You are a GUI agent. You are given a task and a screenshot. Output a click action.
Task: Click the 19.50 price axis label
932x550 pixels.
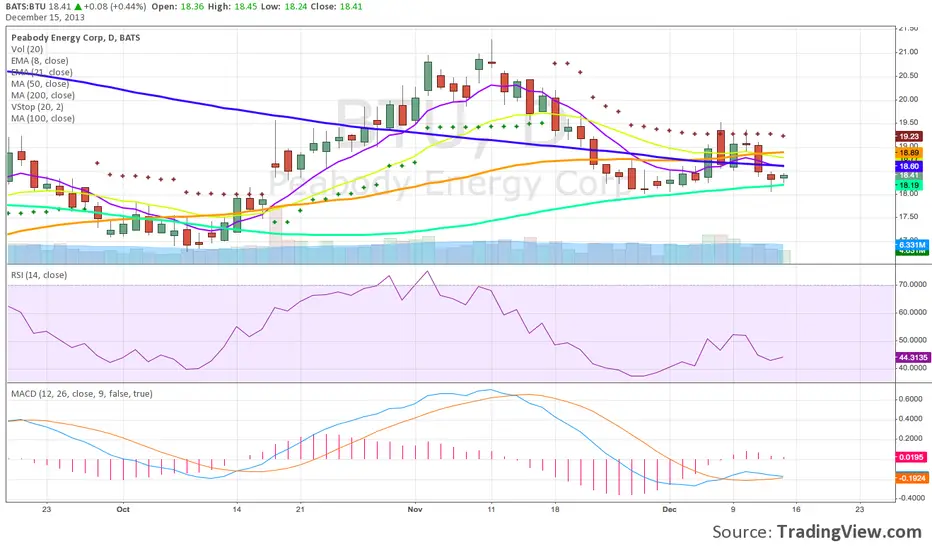pos(909,122)
